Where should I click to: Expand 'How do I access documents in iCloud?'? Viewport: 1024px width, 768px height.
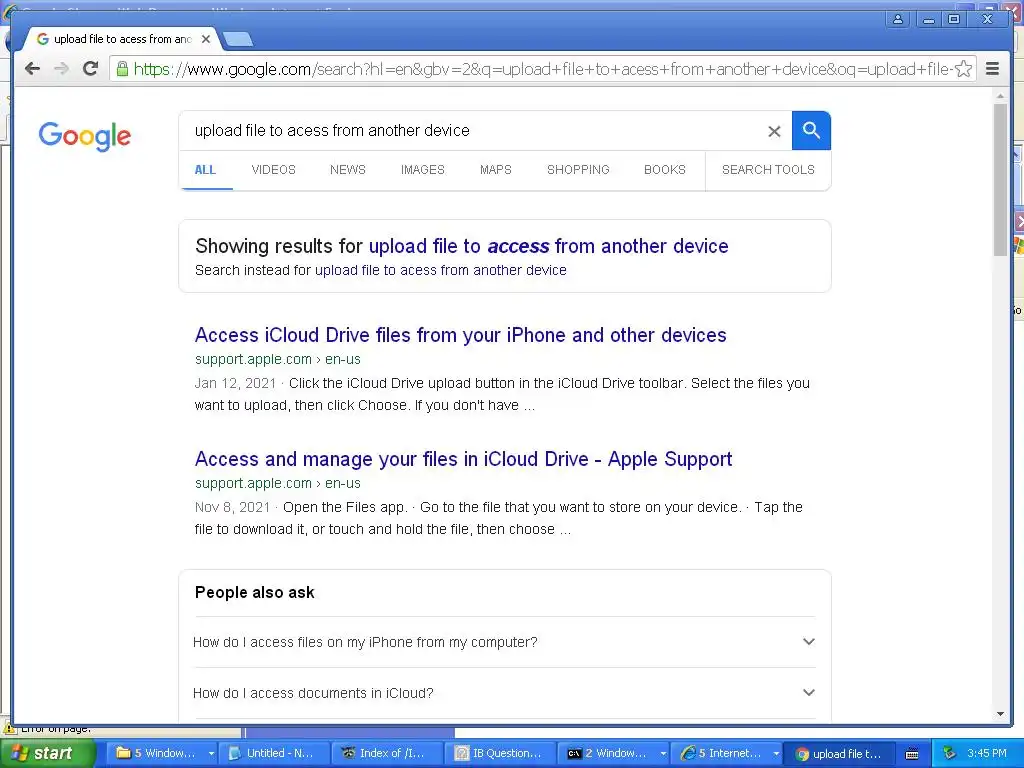[x=504, y=693]
